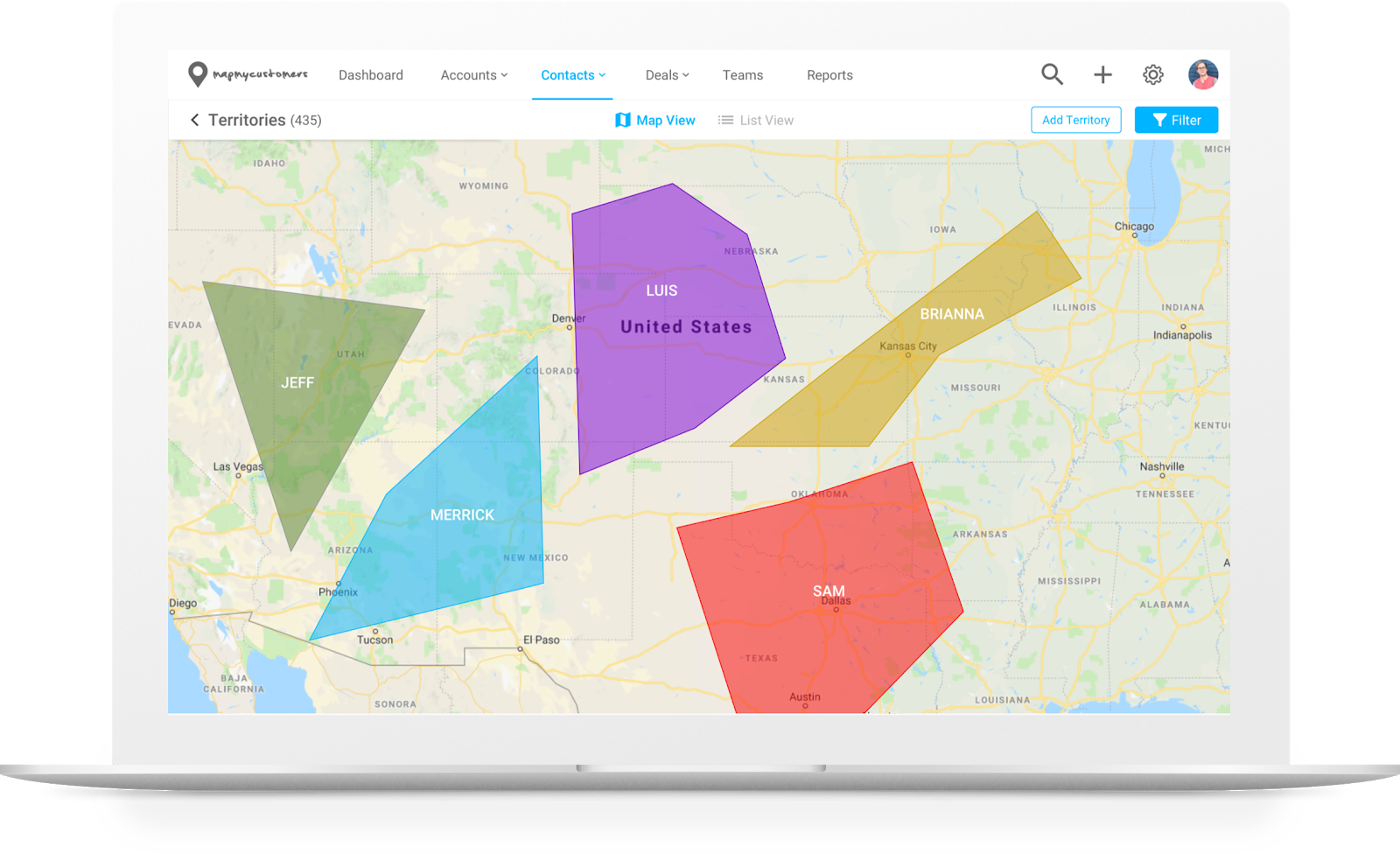Open the Contacts dropdown
Viewport: 1400px width, 854px height.
[x=572, y=74]
